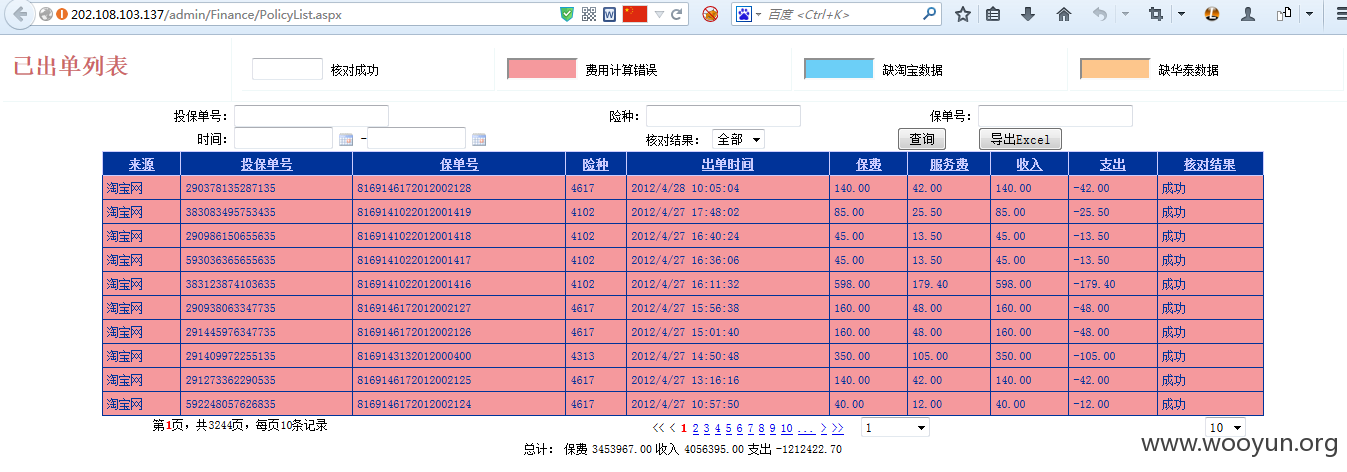Sort table by 投保单号 column header
The image size is (1347, 472).
(267, 164)
